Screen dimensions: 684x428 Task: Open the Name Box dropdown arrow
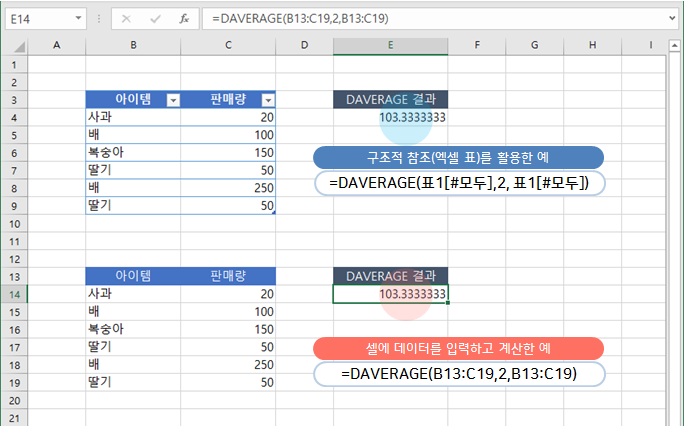pyautogui.click(x=79, y=18)
